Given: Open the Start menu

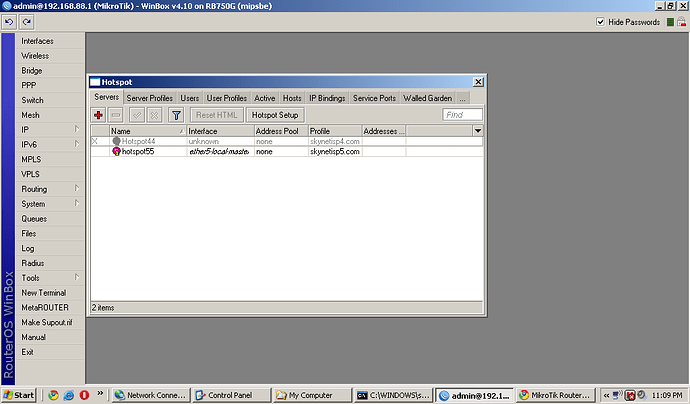Looking at the screenshot, I should (x=18, y=395).
